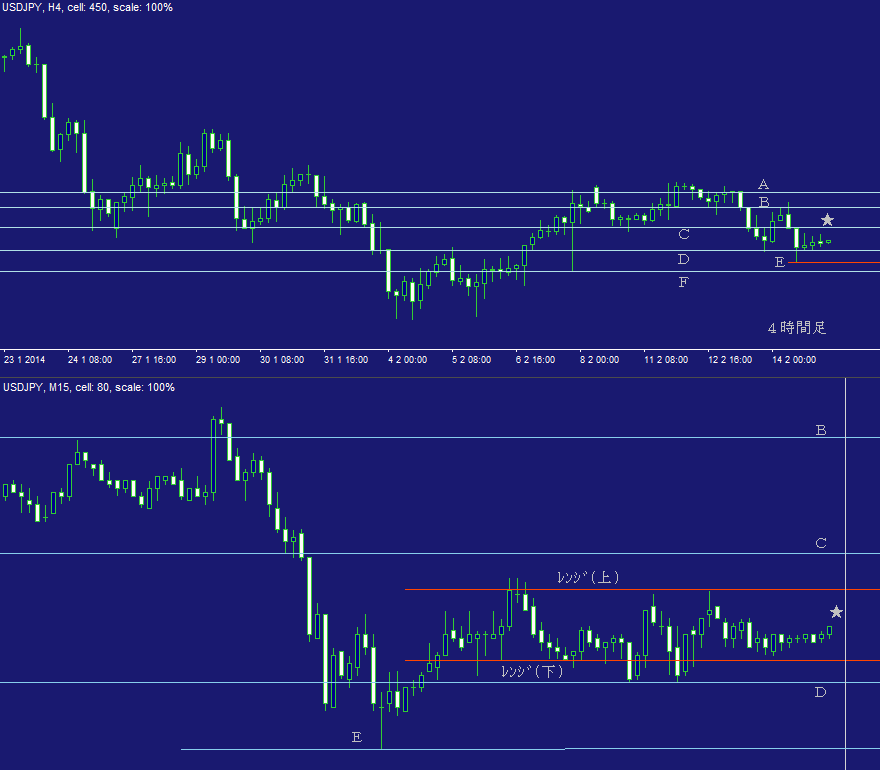Click the '8 2 00:00' time axis label
The width and height of the screenshot is (880, 770).
click(599, 360)
